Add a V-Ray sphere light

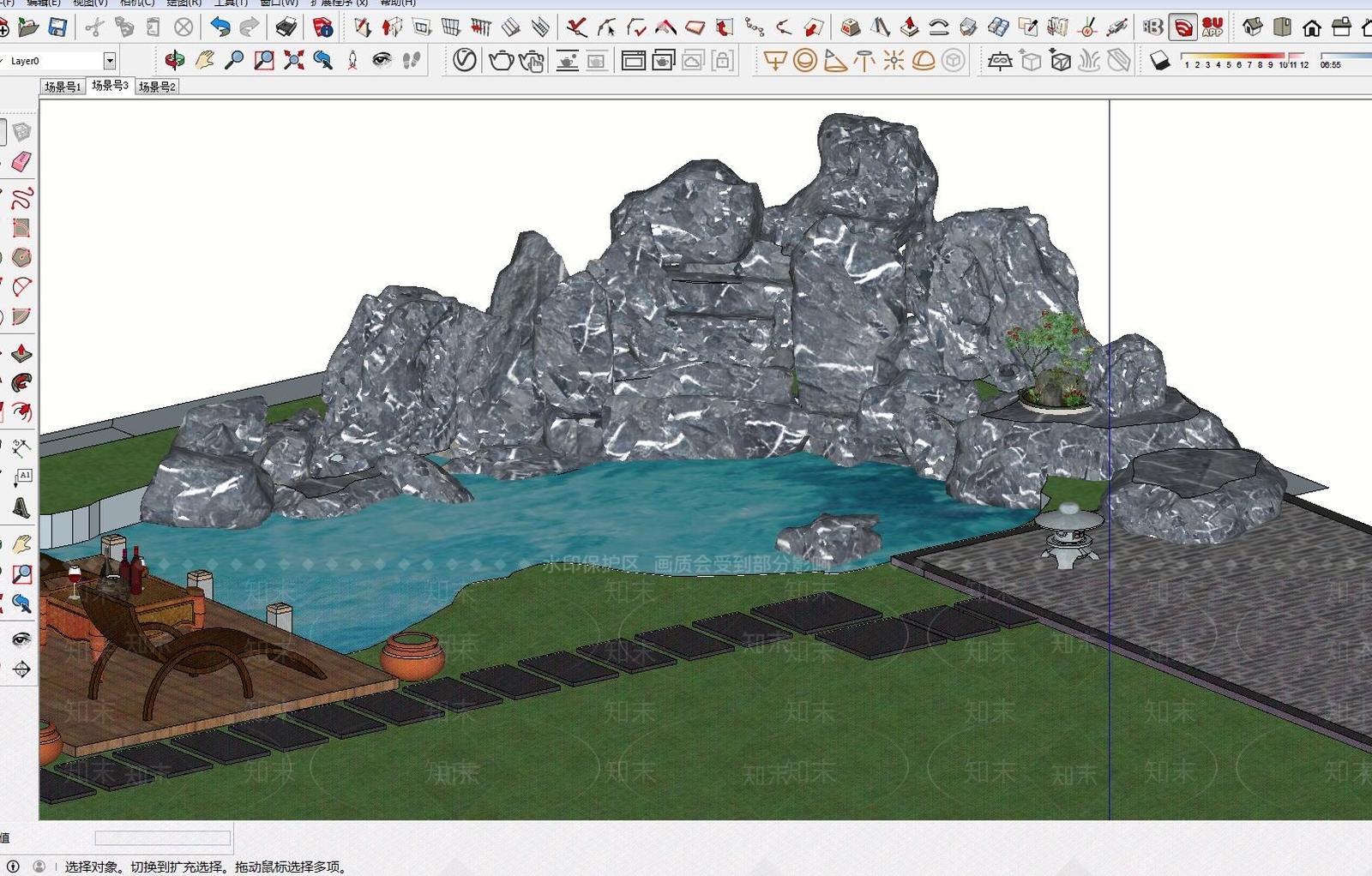pos(804,60)
